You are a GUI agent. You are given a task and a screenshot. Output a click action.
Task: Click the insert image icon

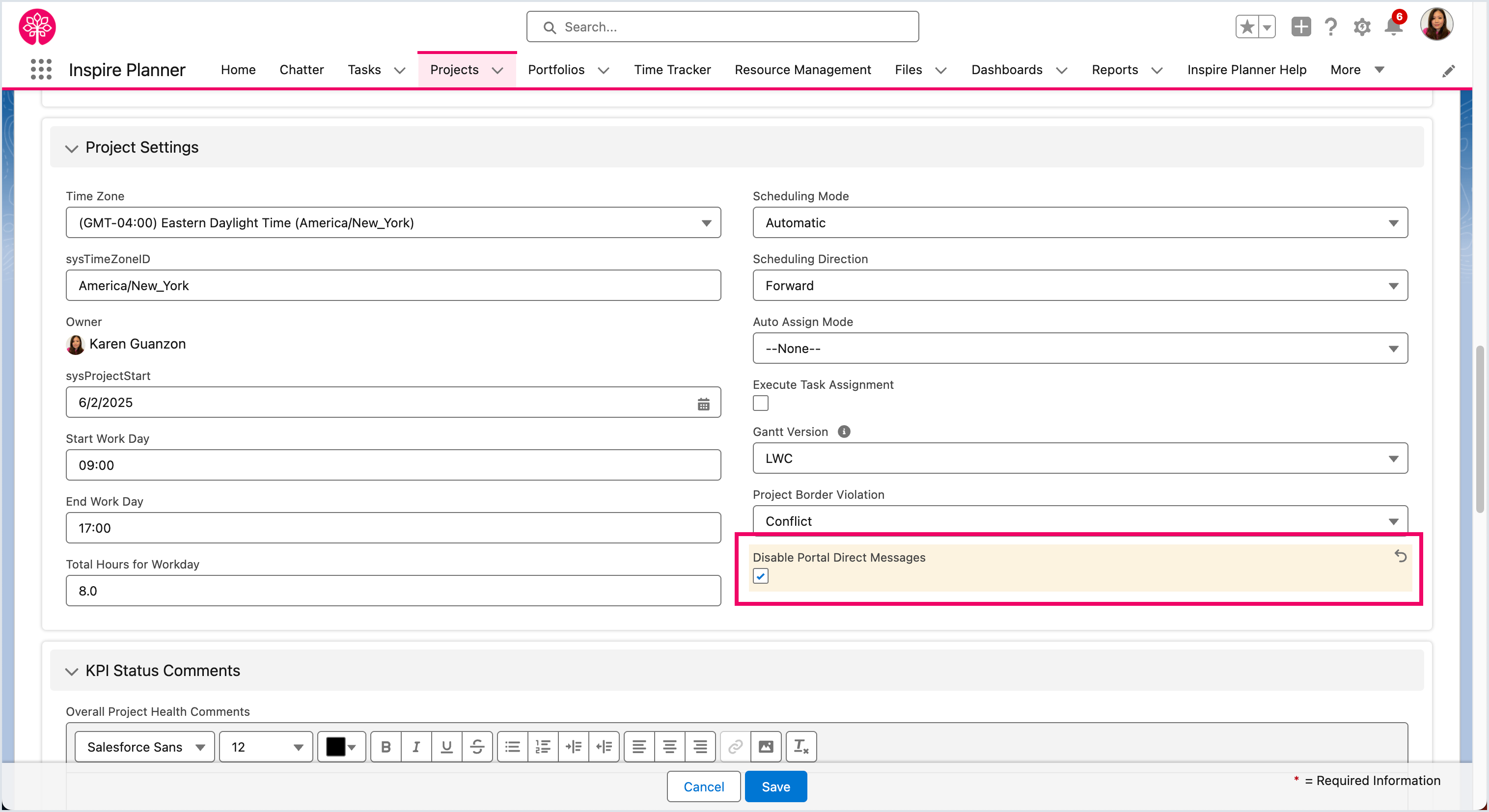(766, 747)
